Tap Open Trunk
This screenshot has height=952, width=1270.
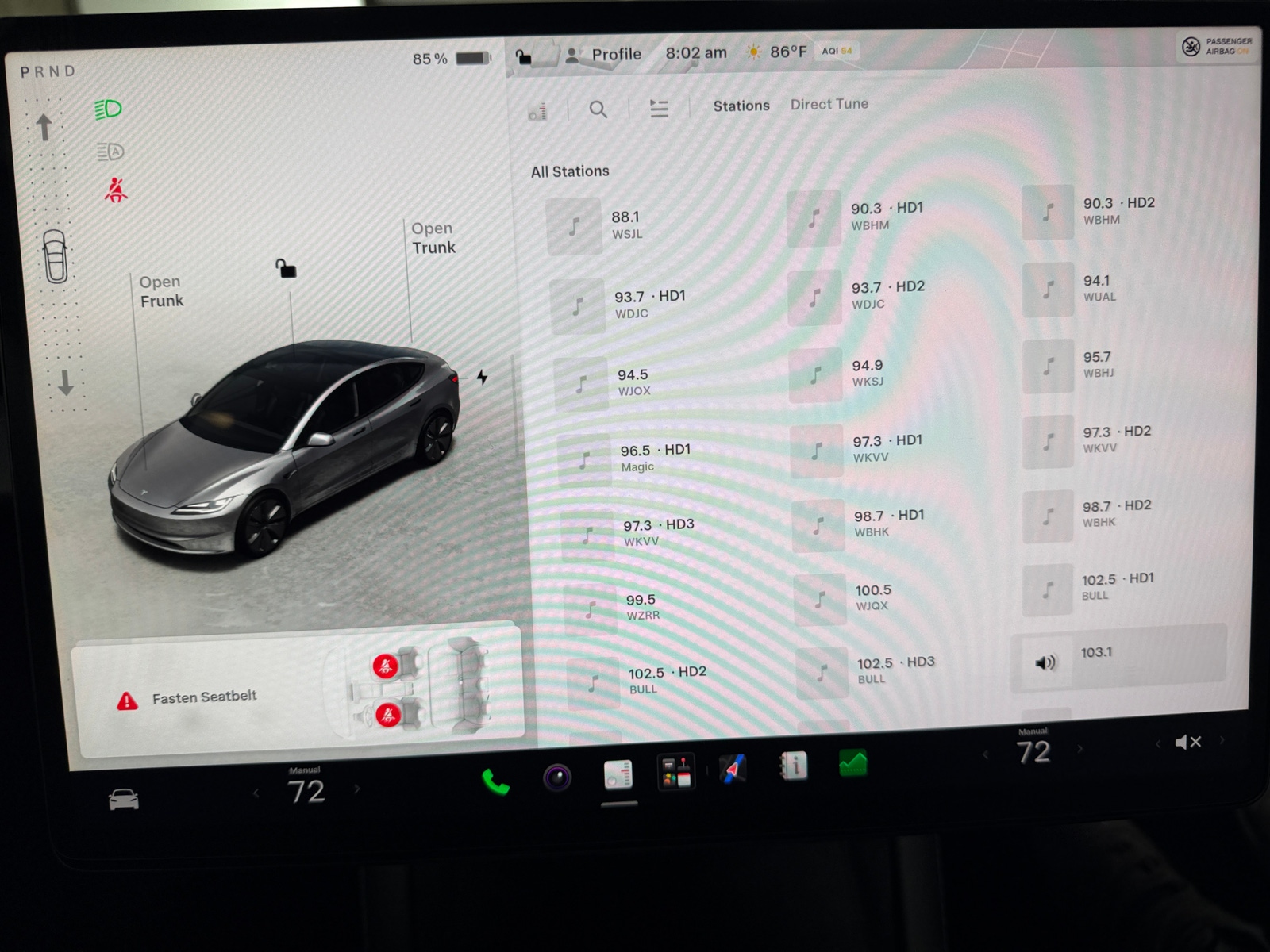tap(433, 238)
